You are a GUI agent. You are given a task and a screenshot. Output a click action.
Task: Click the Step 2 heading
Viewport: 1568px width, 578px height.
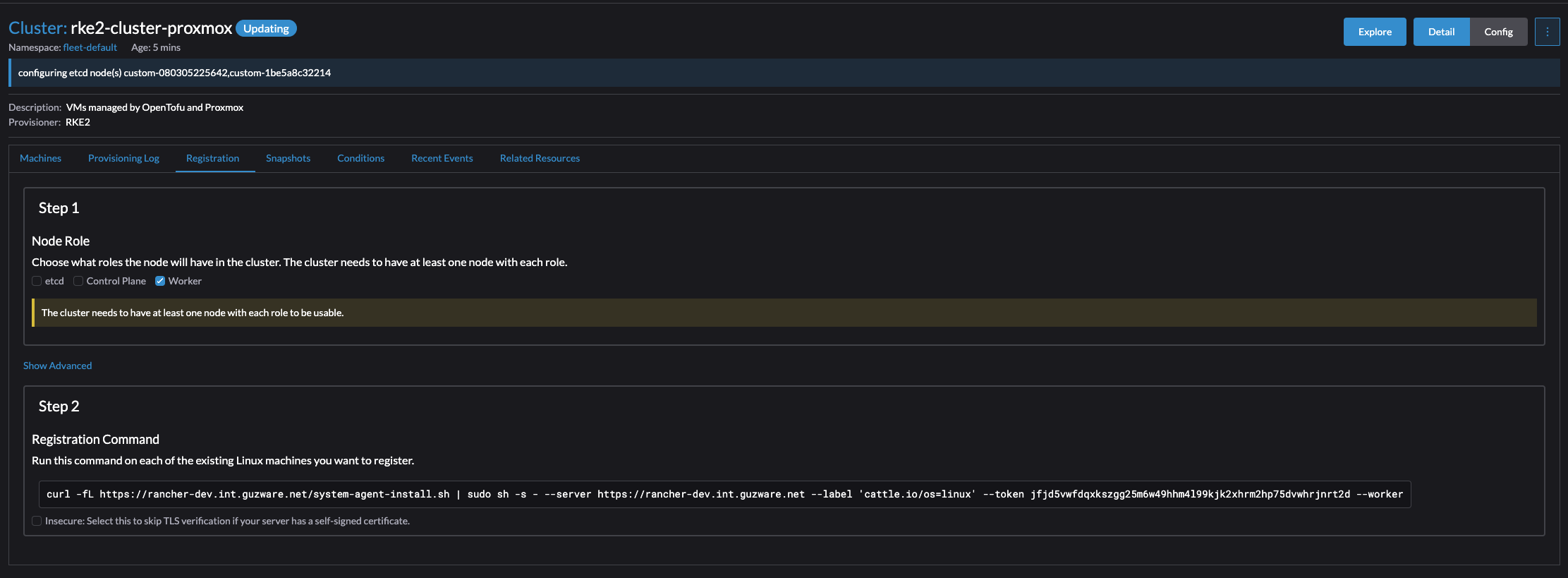point(59,407)
